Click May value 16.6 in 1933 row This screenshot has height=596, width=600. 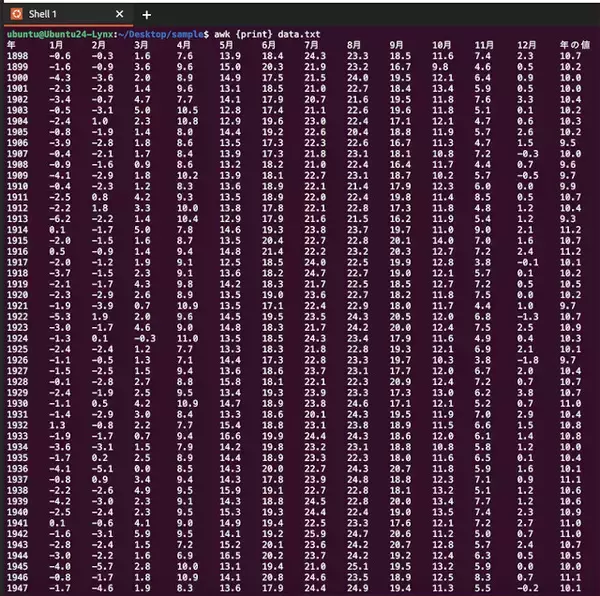coord(230,436)
